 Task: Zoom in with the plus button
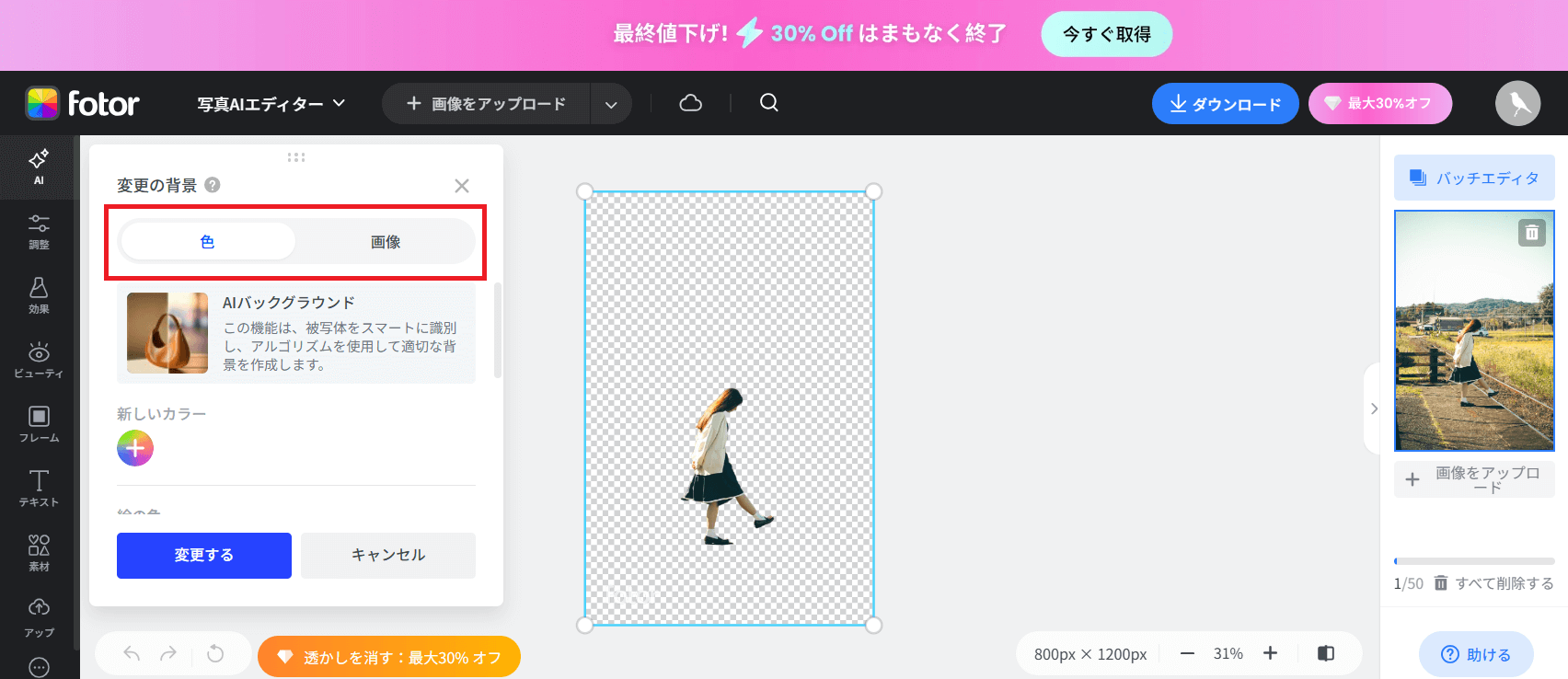1271,653
